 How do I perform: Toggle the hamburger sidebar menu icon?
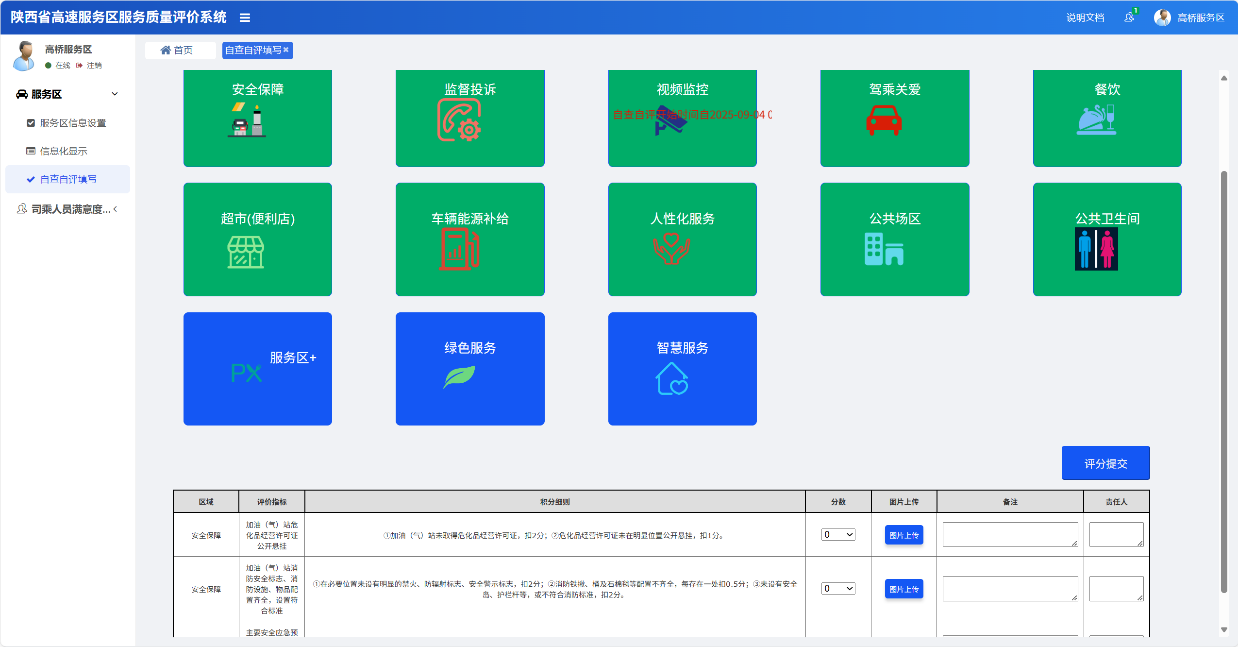245,17
